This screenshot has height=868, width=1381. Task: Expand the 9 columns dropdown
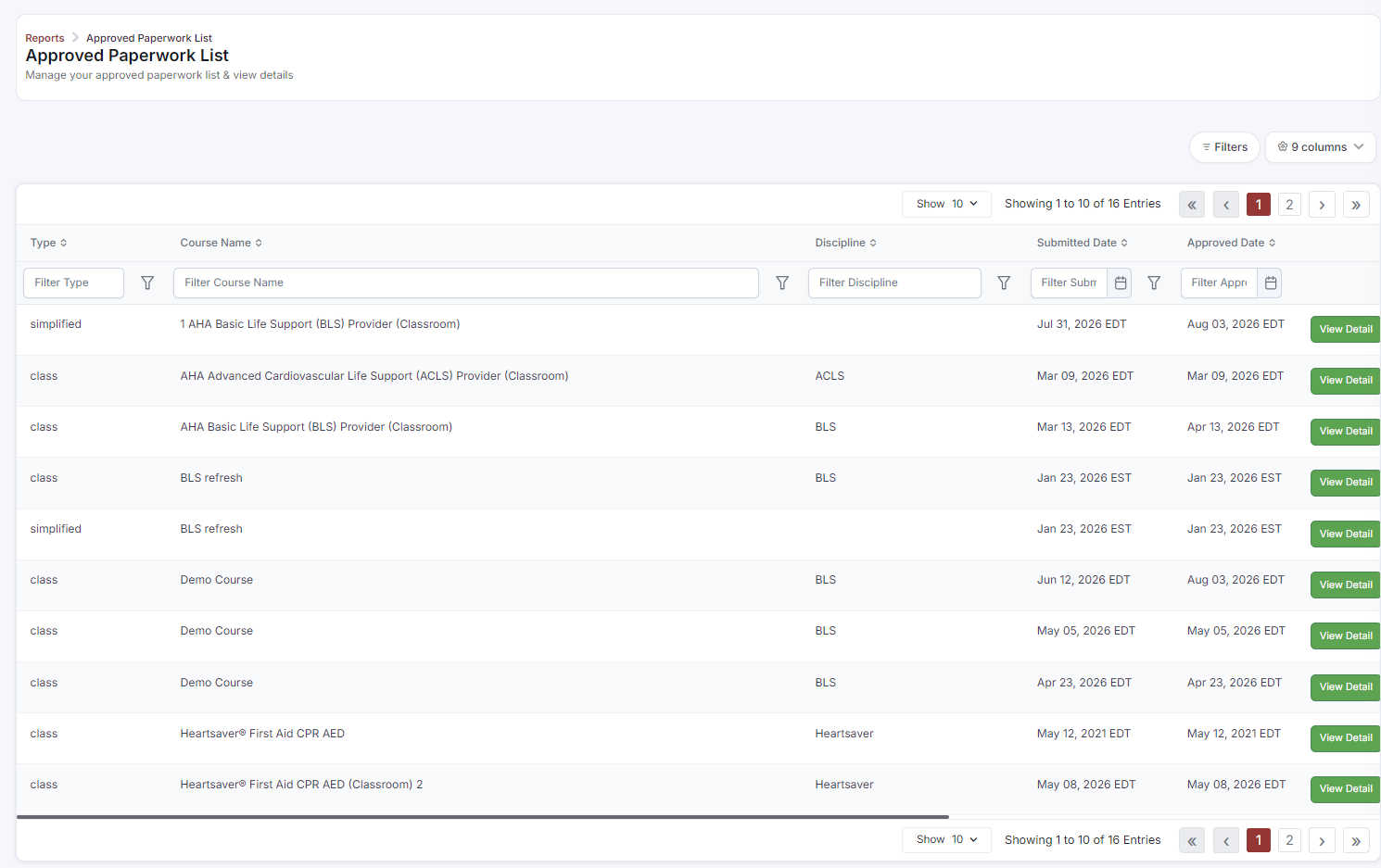click(1320, 147)
